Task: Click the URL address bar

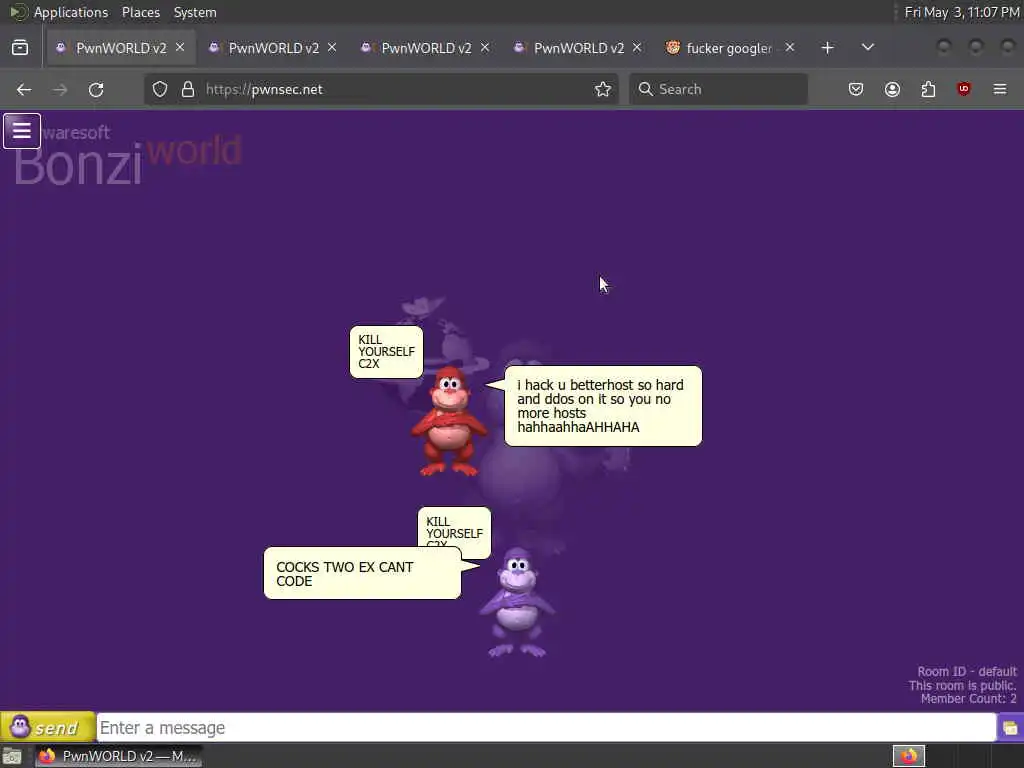Action: click(x=382, y=89)
